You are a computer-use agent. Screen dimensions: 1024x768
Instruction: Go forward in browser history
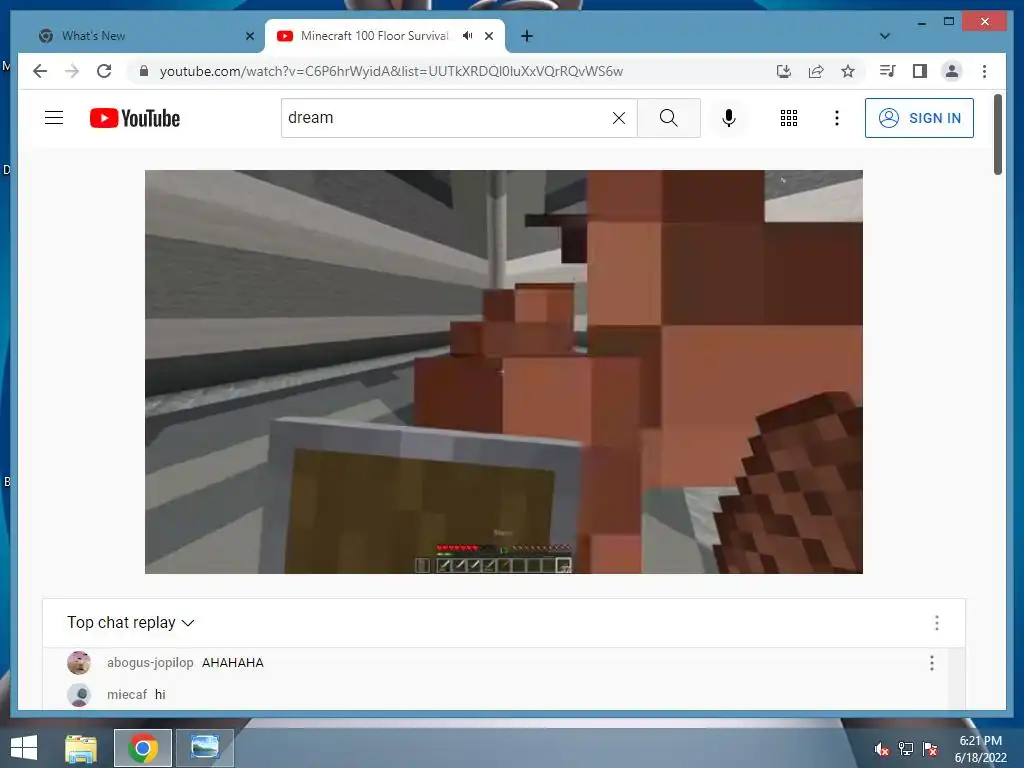coord(72,71)
